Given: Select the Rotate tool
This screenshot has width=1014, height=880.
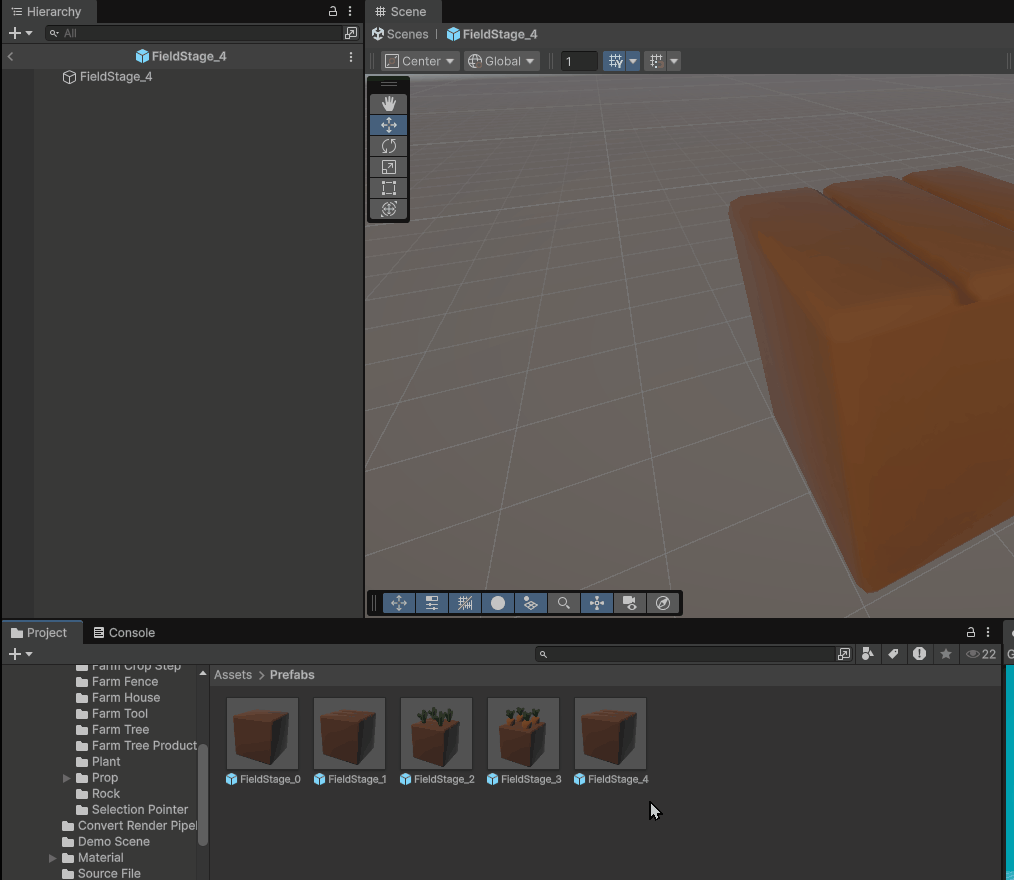Looking at the screenshot, I should (x=388, y=146).
